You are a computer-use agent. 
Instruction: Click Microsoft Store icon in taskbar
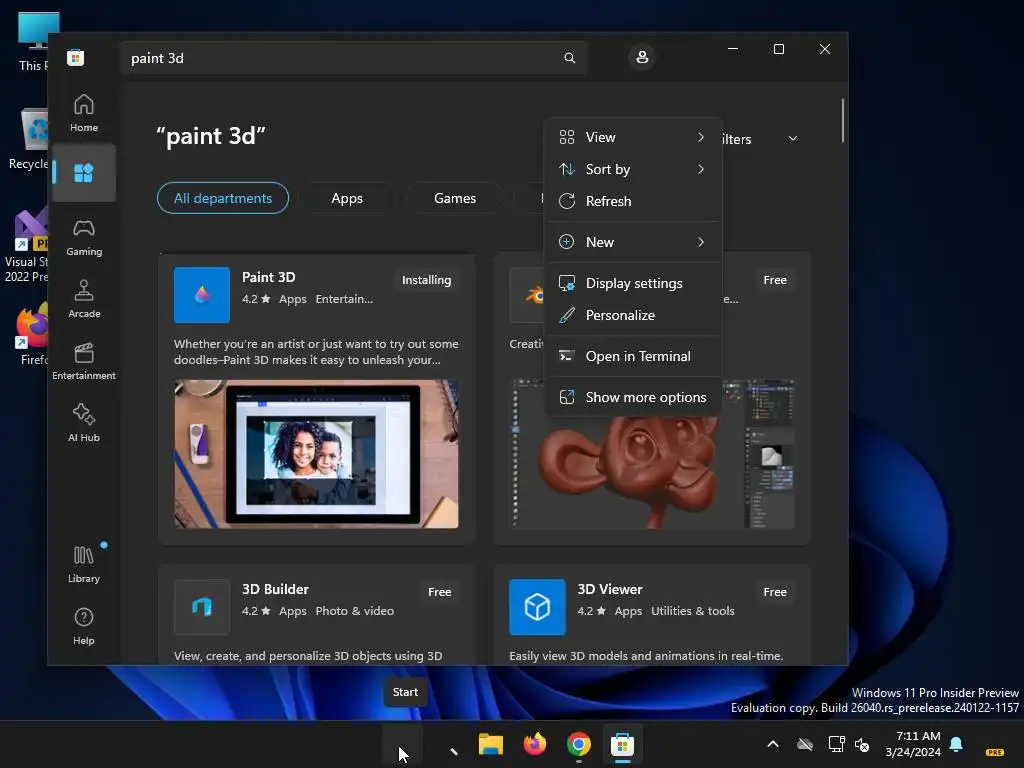[622, 744]
